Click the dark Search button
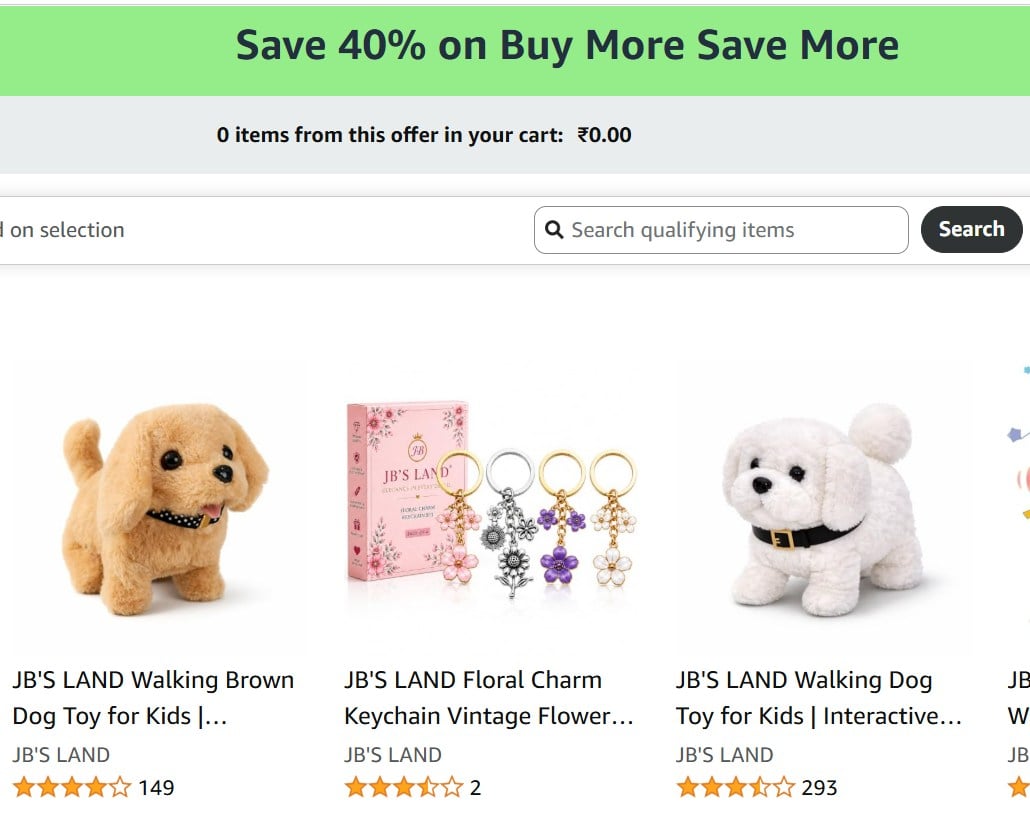This screenshot has width=1030, height=822. pos(971,229)
